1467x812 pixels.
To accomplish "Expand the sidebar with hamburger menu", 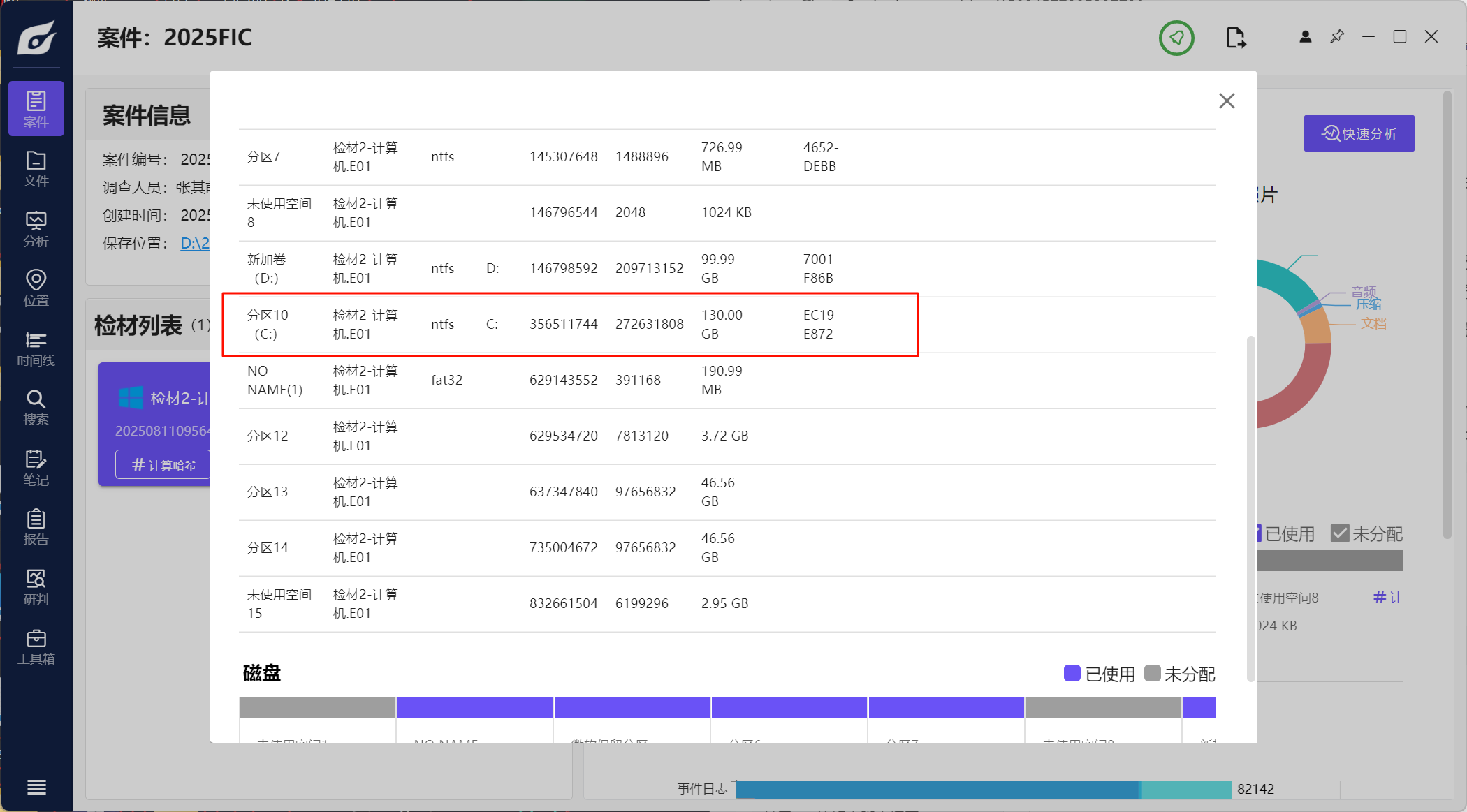I will [x=36, y=787].
